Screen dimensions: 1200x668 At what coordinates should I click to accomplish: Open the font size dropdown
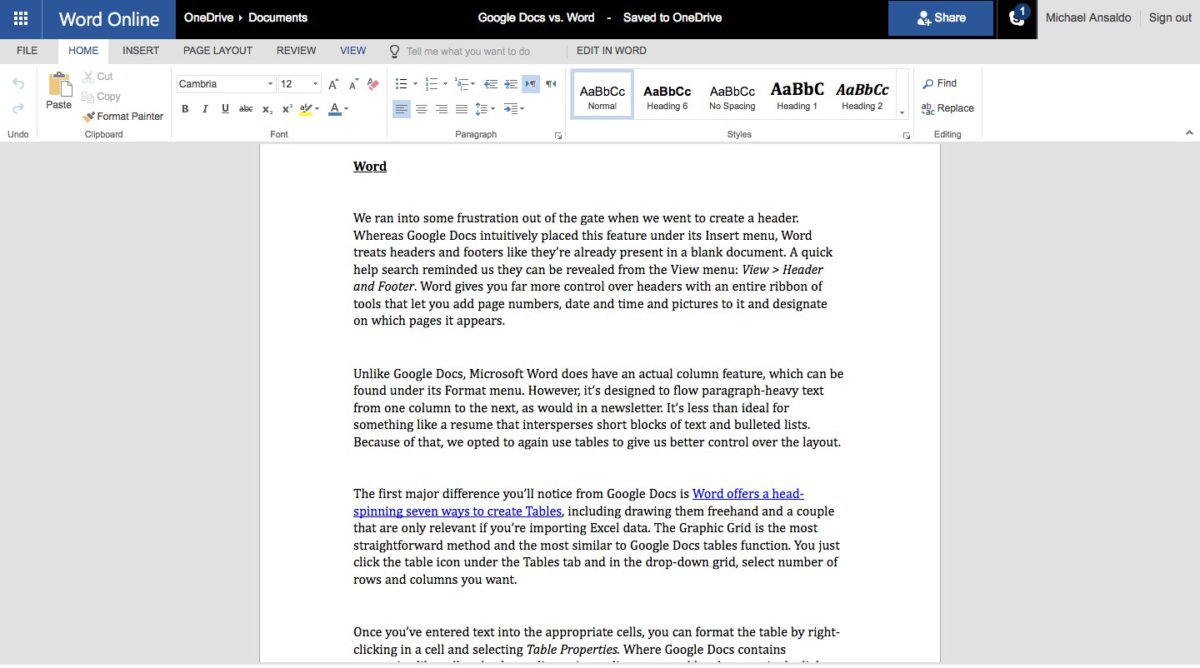click(x=300, y=84)
